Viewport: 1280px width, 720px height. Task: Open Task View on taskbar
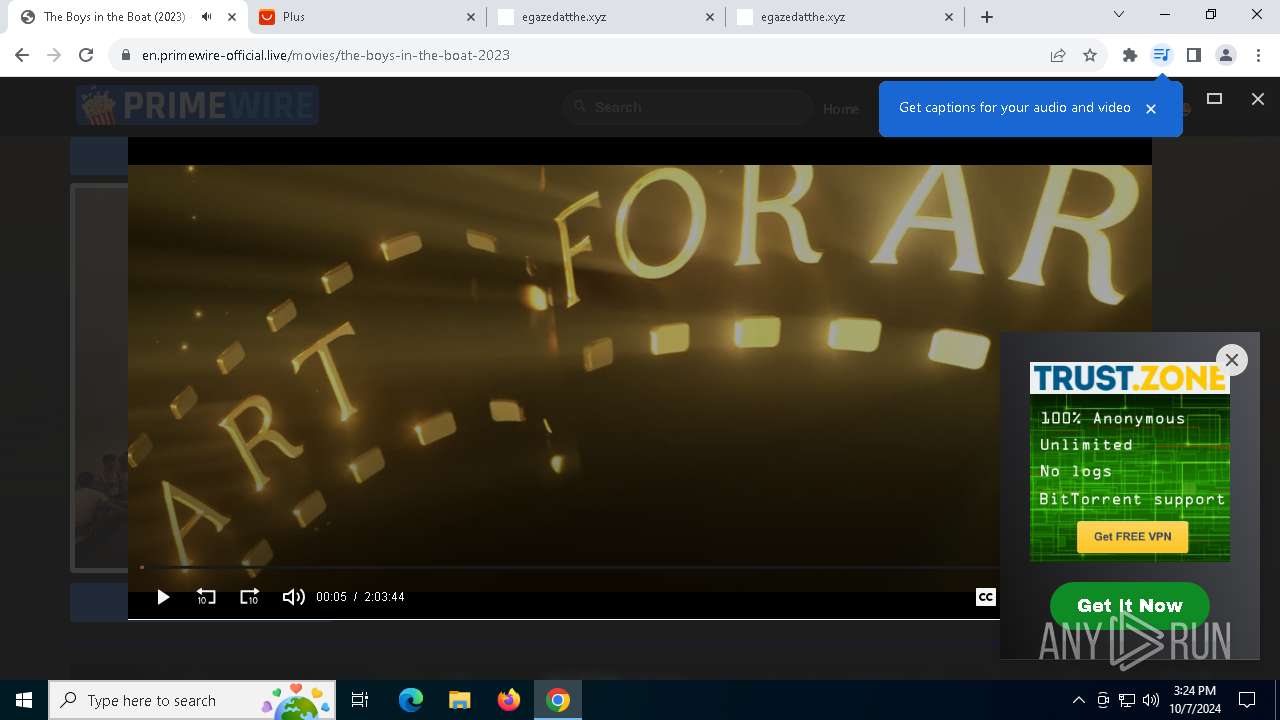[x=360, y=700]
